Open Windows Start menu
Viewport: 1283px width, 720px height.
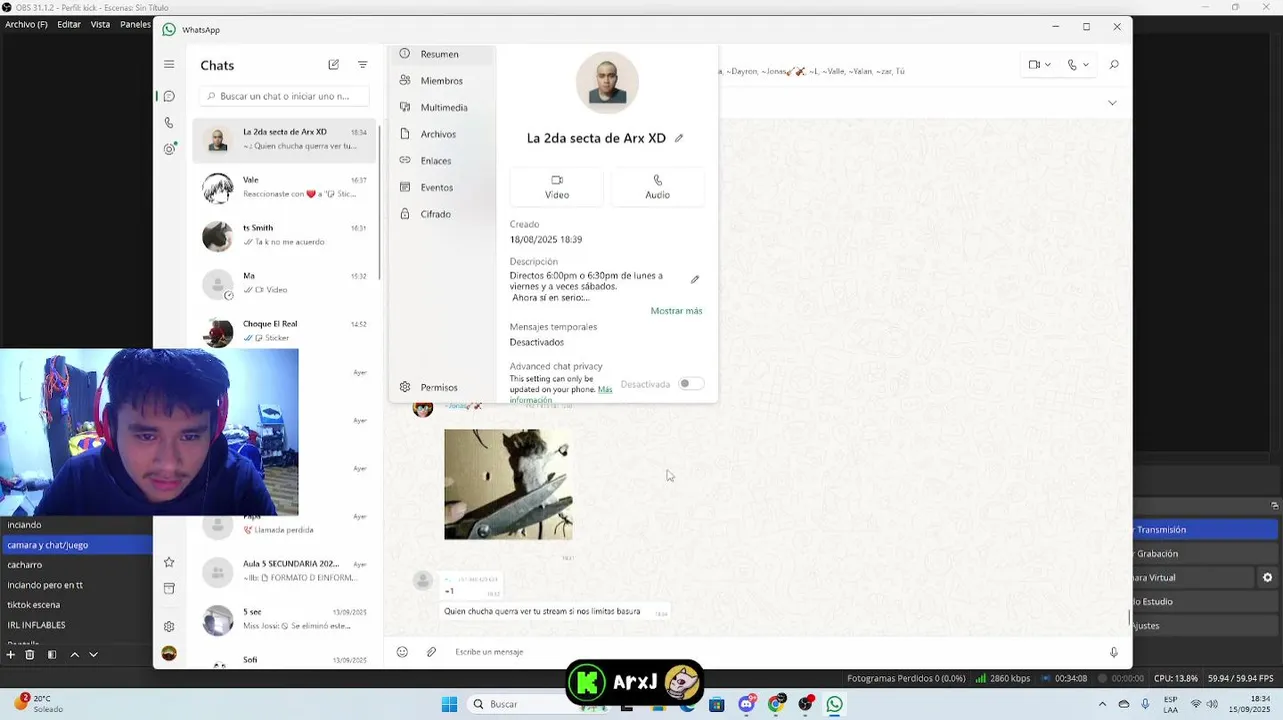point(450,704)
